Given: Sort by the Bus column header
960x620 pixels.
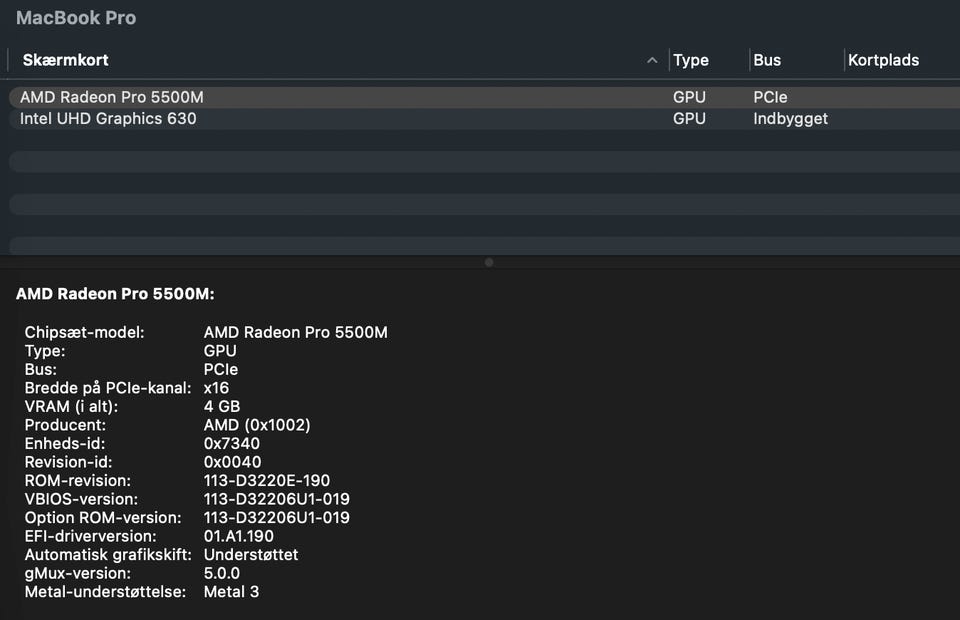Looking at the screenshot, I should pyautogui.click(x=767, y=60).
